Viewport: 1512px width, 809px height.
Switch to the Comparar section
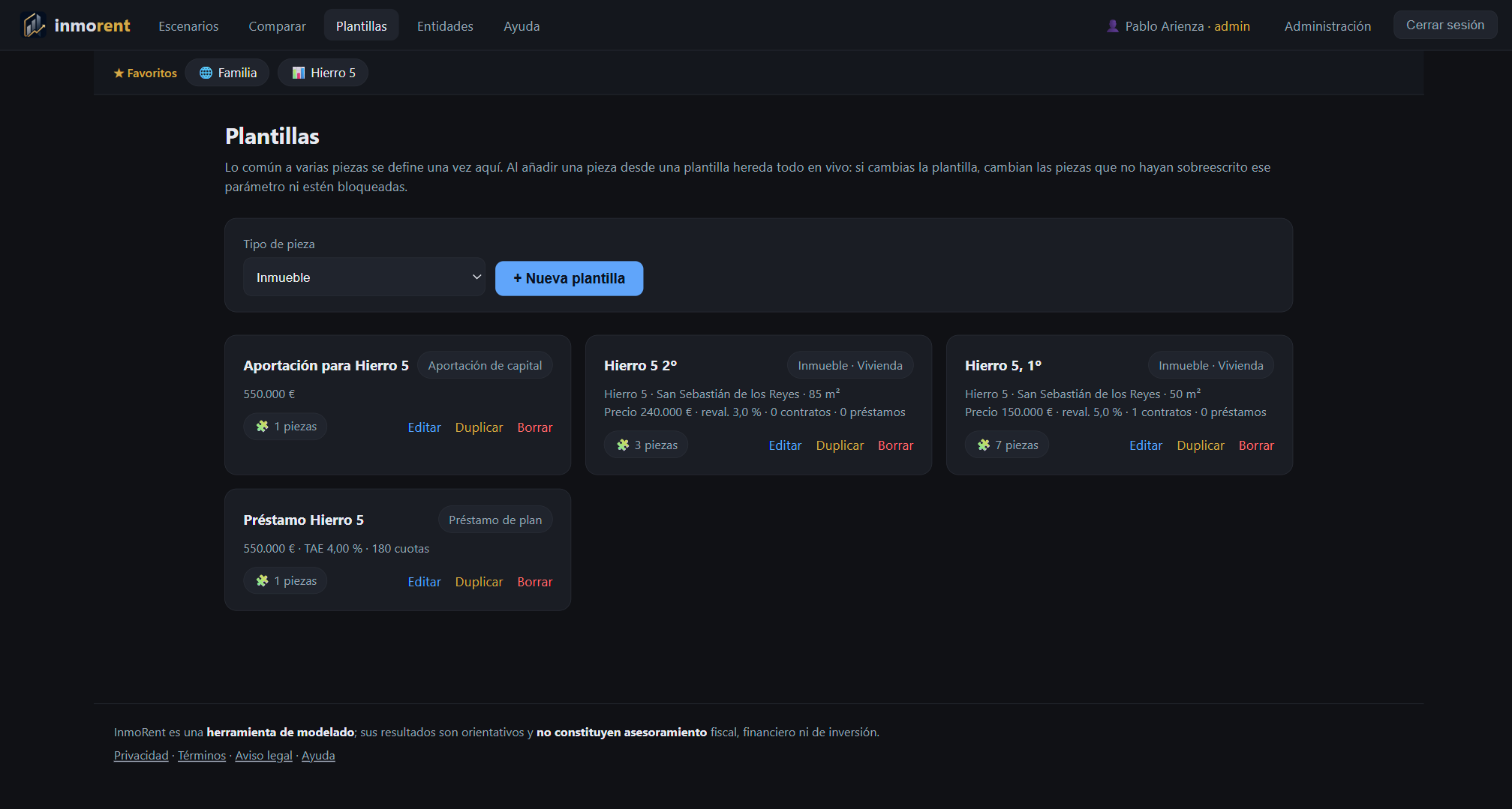tap(277, 26)
